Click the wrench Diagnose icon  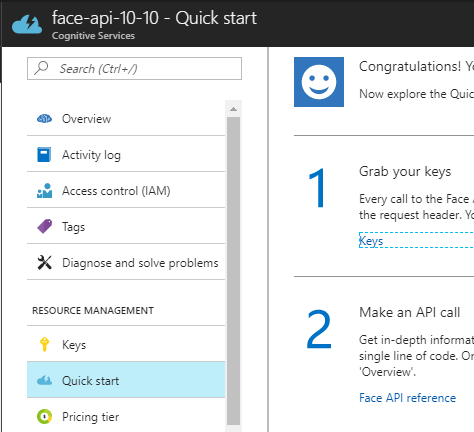click(44, 262)
